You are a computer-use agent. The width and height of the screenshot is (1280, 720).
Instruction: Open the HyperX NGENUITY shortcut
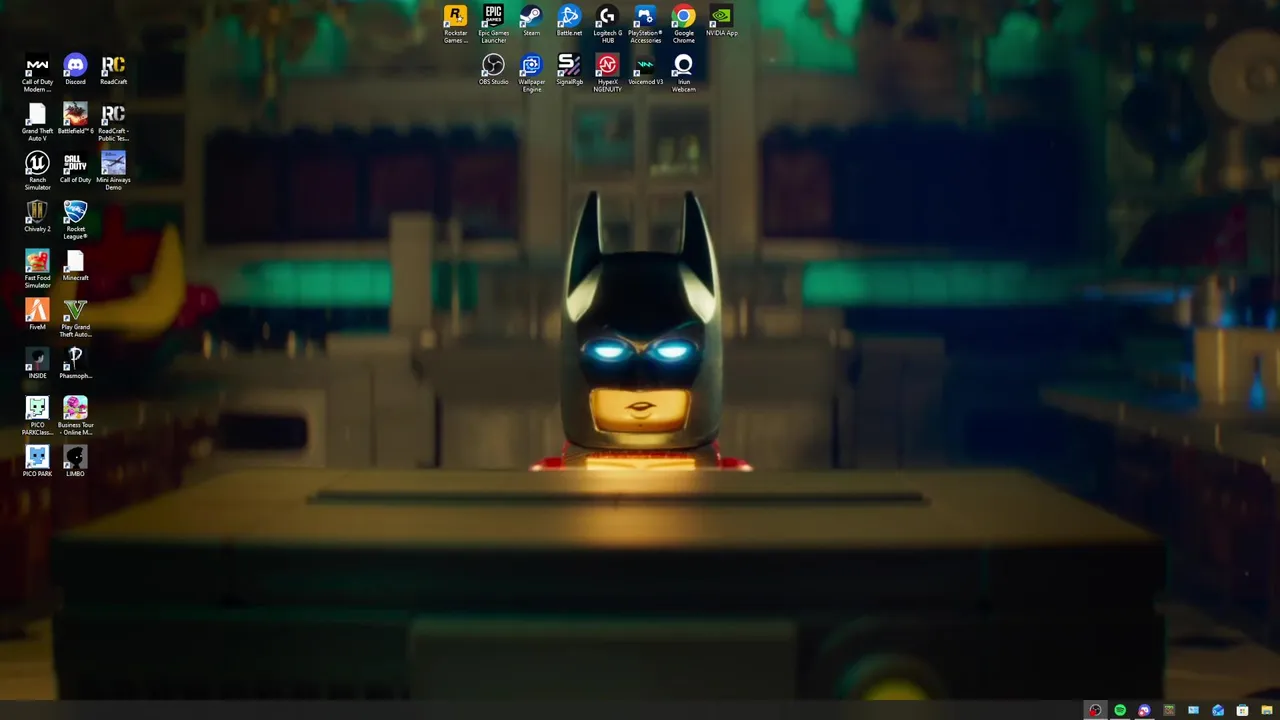(607, 73)
